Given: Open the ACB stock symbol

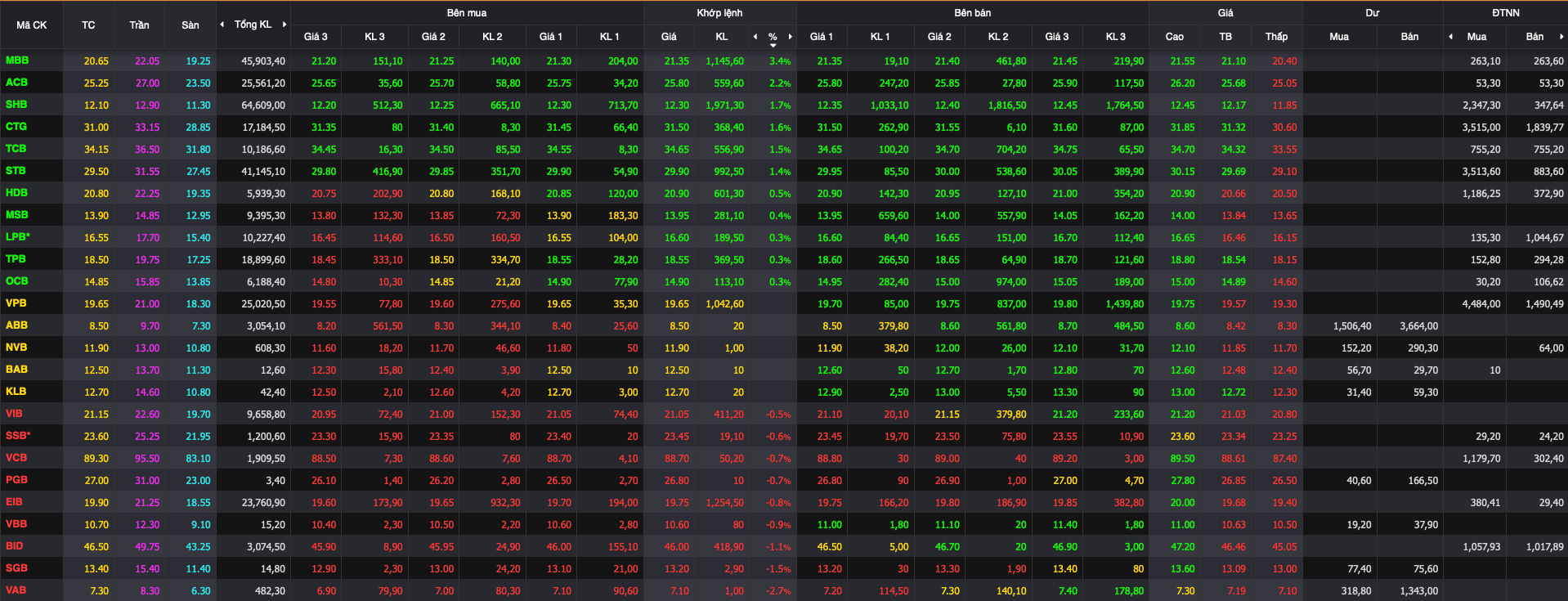Looking at the screenshot, I should [x=16, y=83].
